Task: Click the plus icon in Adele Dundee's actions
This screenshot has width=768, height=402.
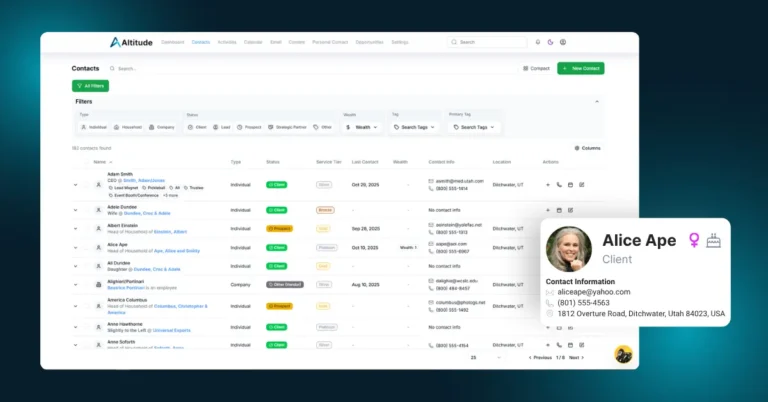Action: (x=548, y=210)
